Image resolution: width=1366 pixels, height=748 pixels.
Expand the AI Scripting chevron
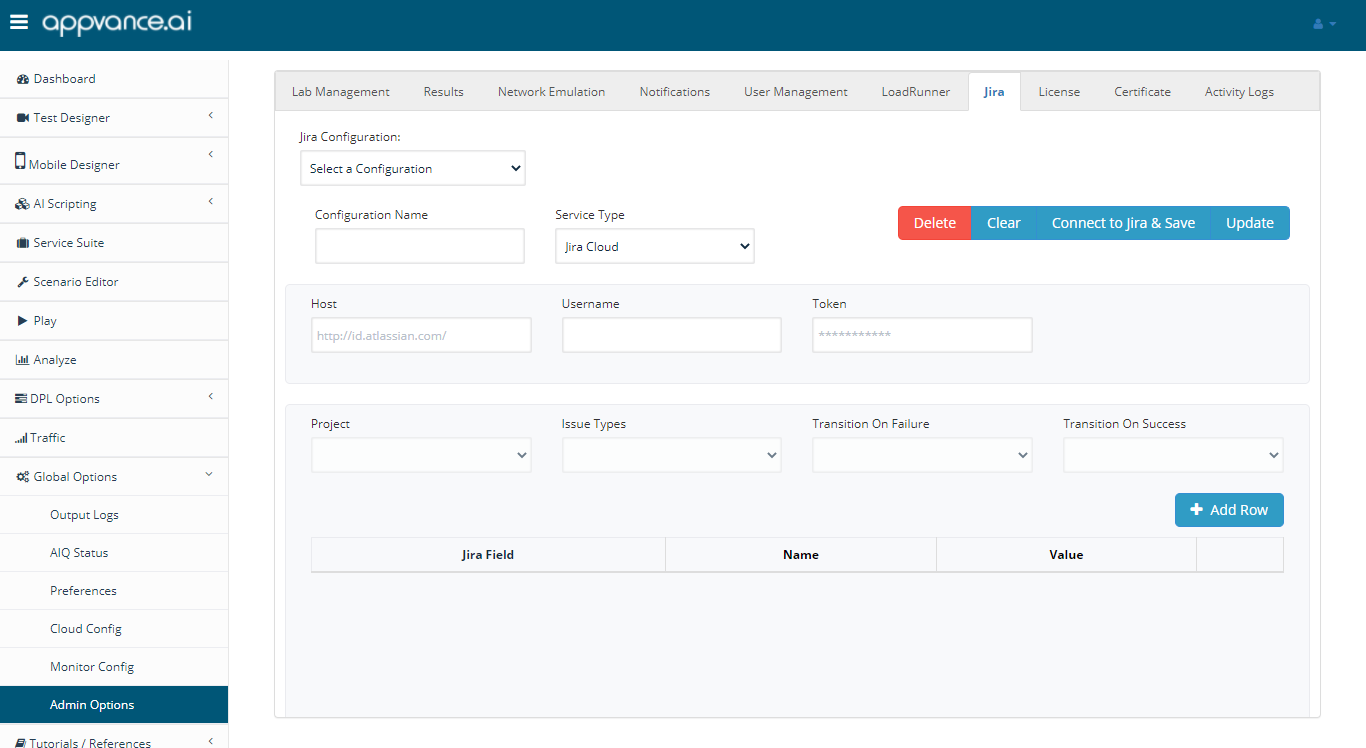[x=210, y=202]
